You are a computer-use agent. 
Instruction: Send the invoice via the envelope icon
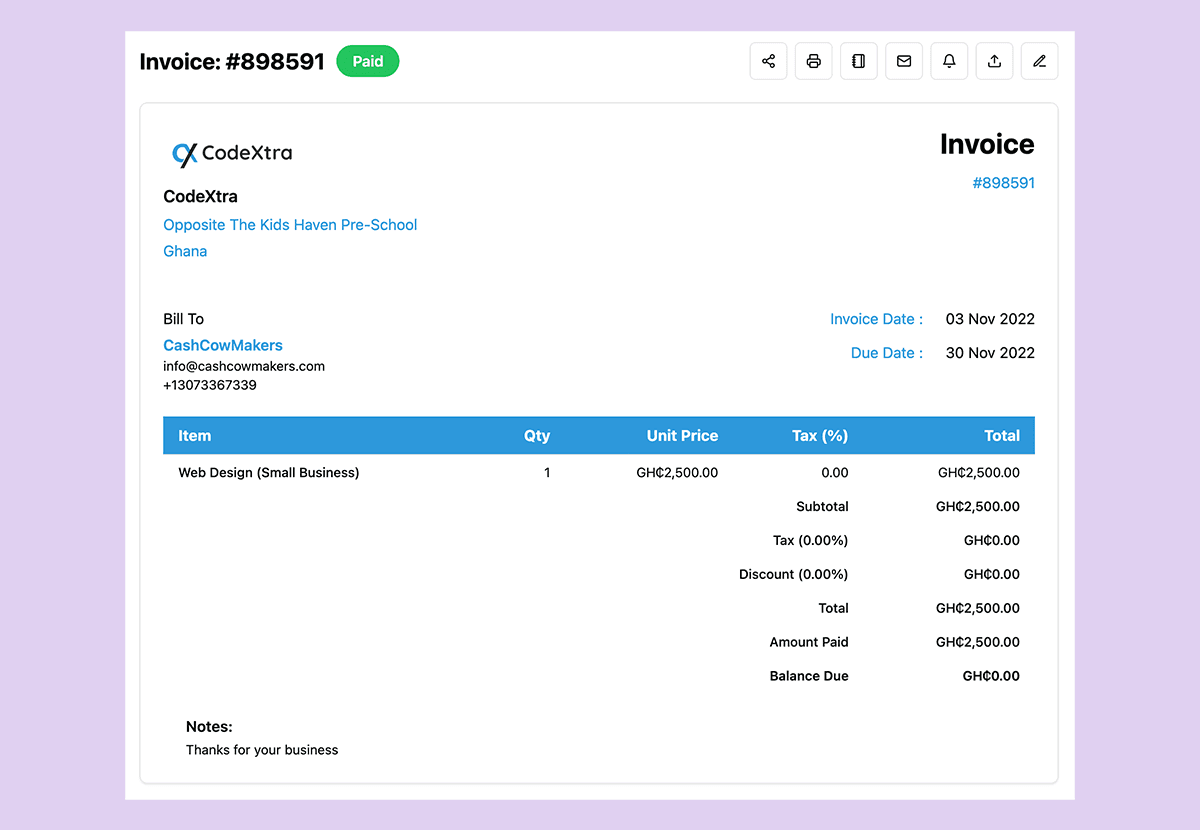903,61
